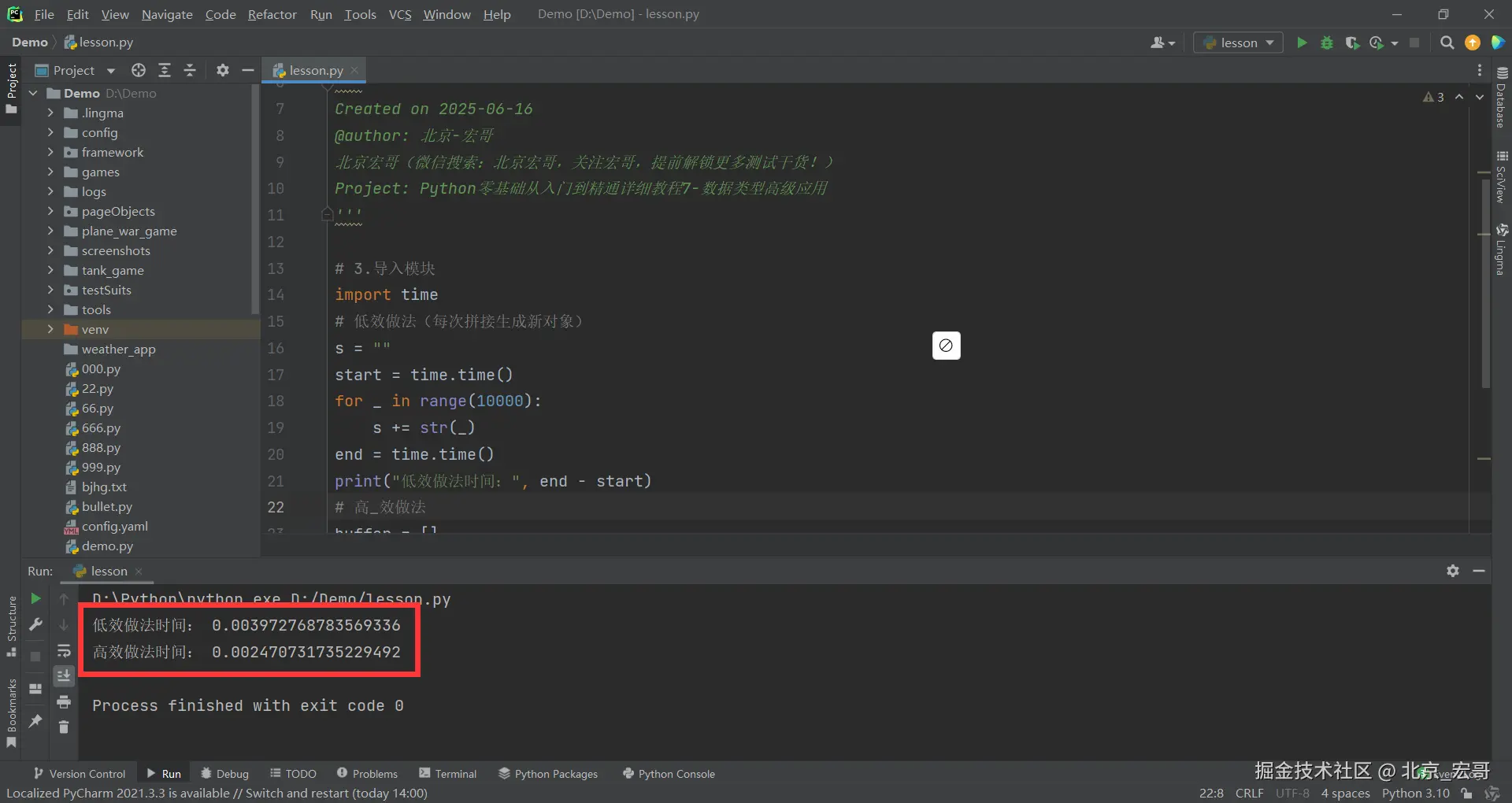Close the lesson.py editor tab
The image size is (1512, 803).
(354, 70)
